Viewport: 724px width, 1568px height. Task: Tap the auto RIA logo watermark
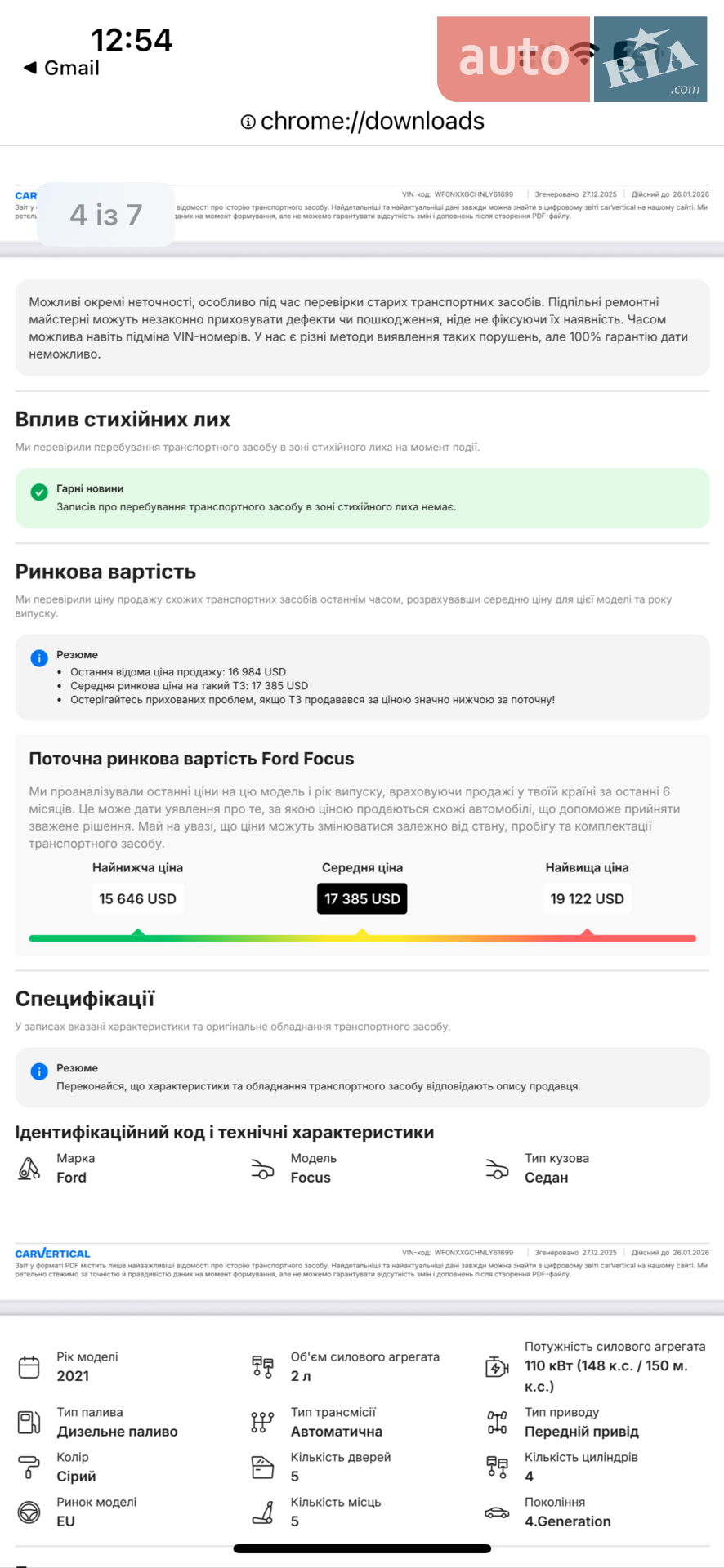(572, 59)
